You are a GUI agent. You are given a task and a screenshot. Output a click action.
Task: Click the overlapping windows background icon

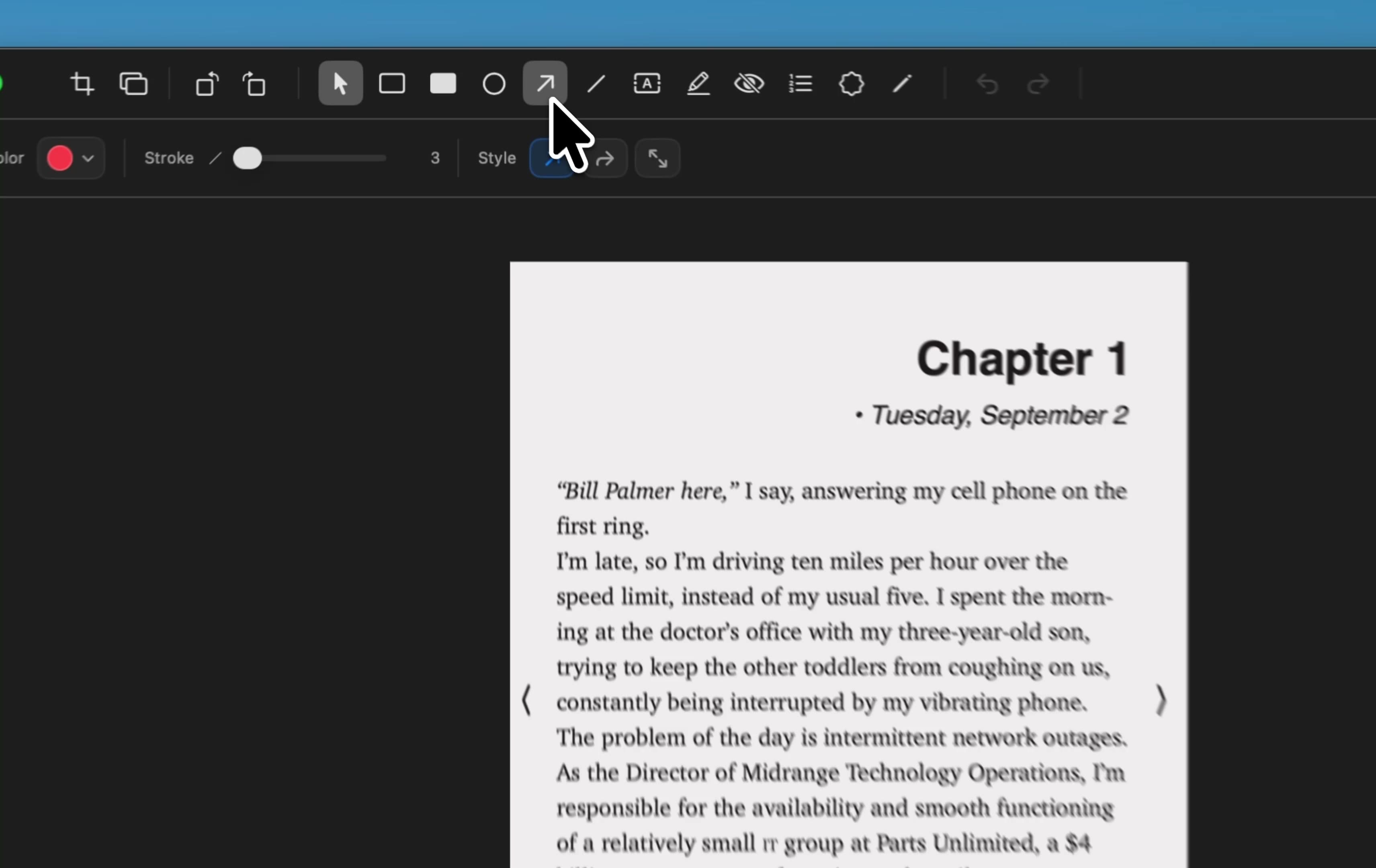click(x=133, y=84)
